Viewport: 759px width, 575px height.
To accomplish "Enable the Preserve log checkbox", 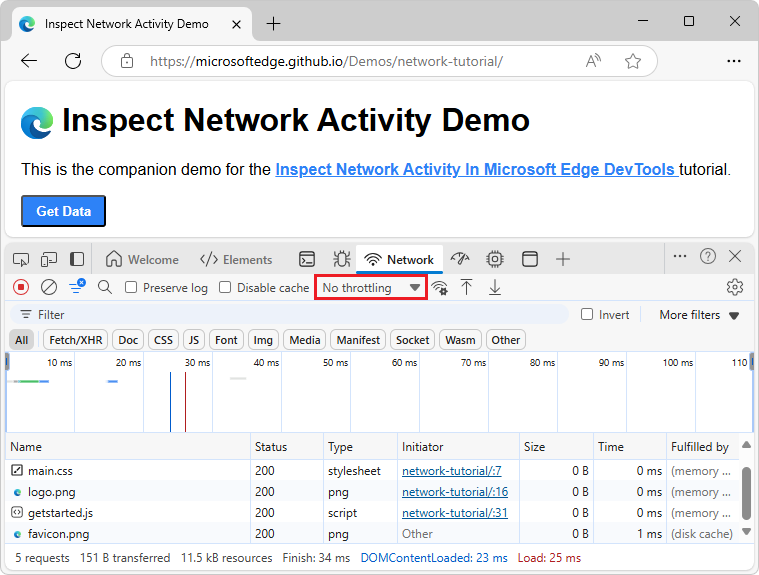I will point(131,288).
